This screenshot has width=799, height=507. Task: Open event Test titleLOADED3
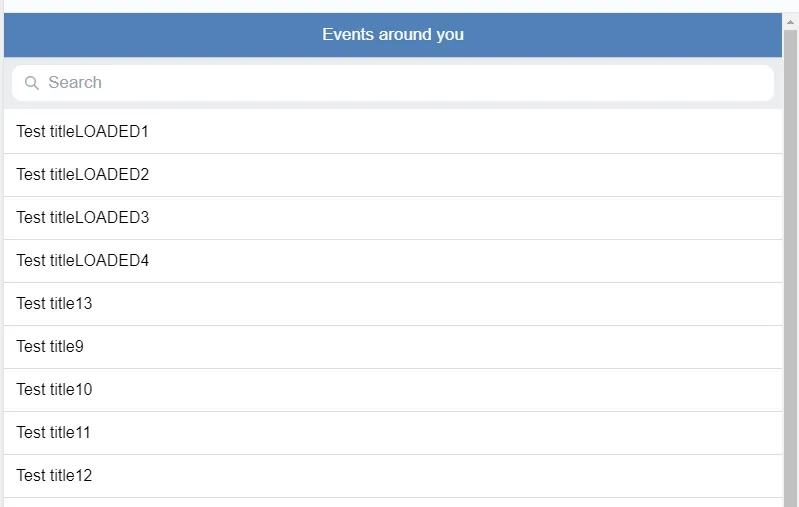(x=82, y=217)
